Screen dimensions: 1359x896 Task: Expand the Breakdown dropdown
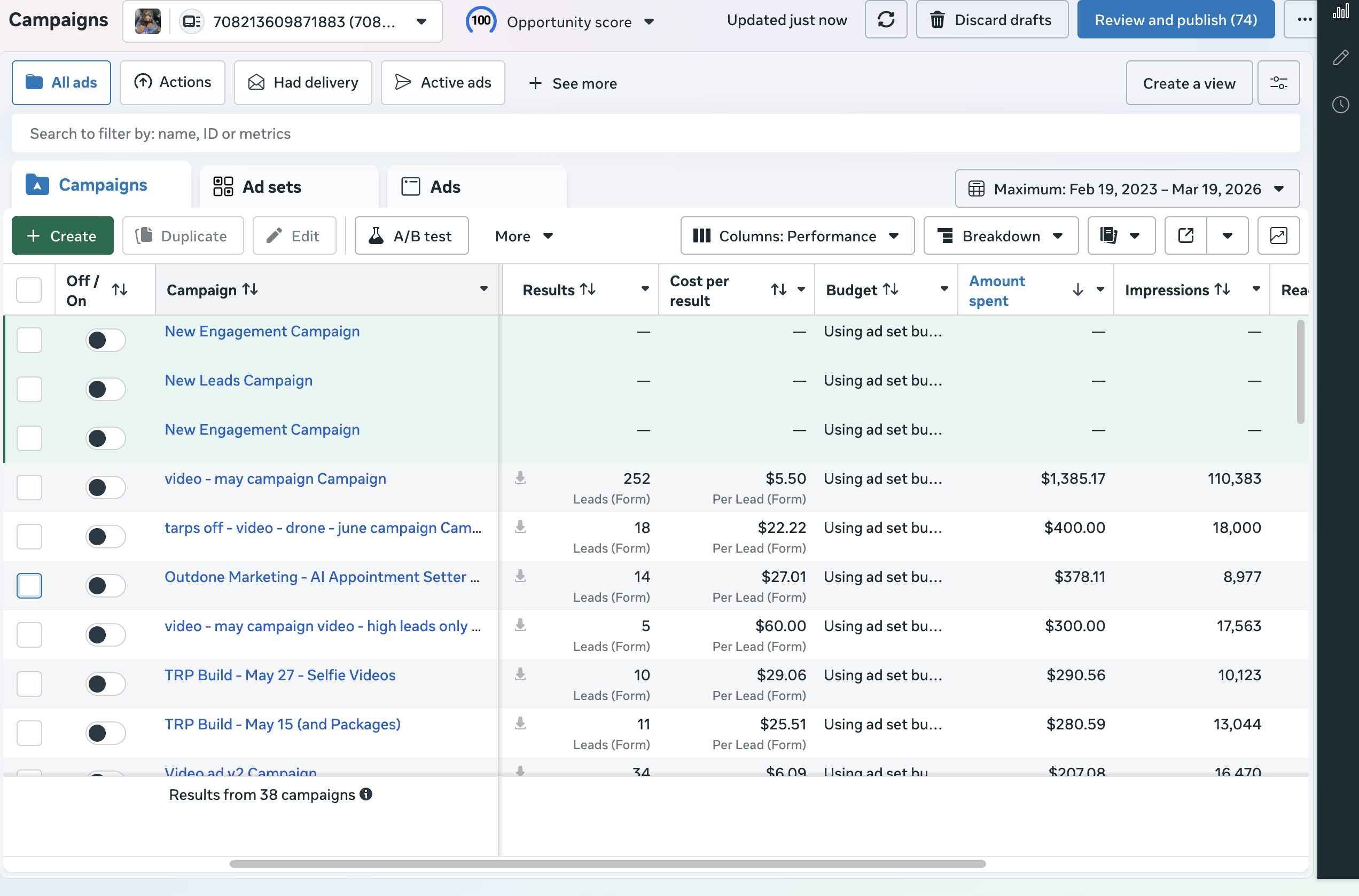tap(1001, 235)
